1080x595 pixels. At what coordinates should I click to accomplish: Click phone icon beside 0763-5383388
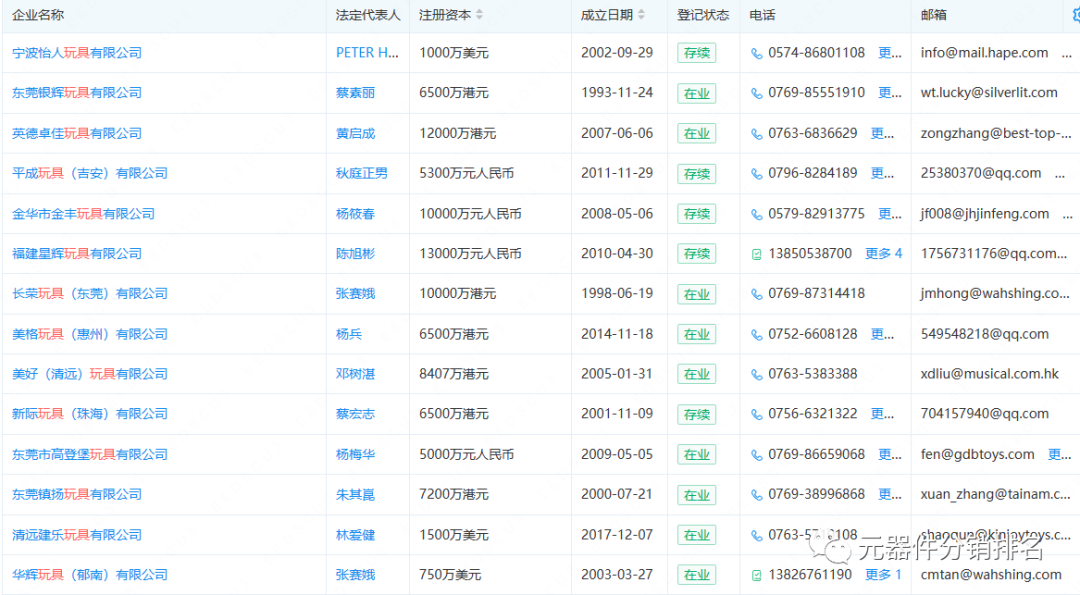[x=756, y=375]
